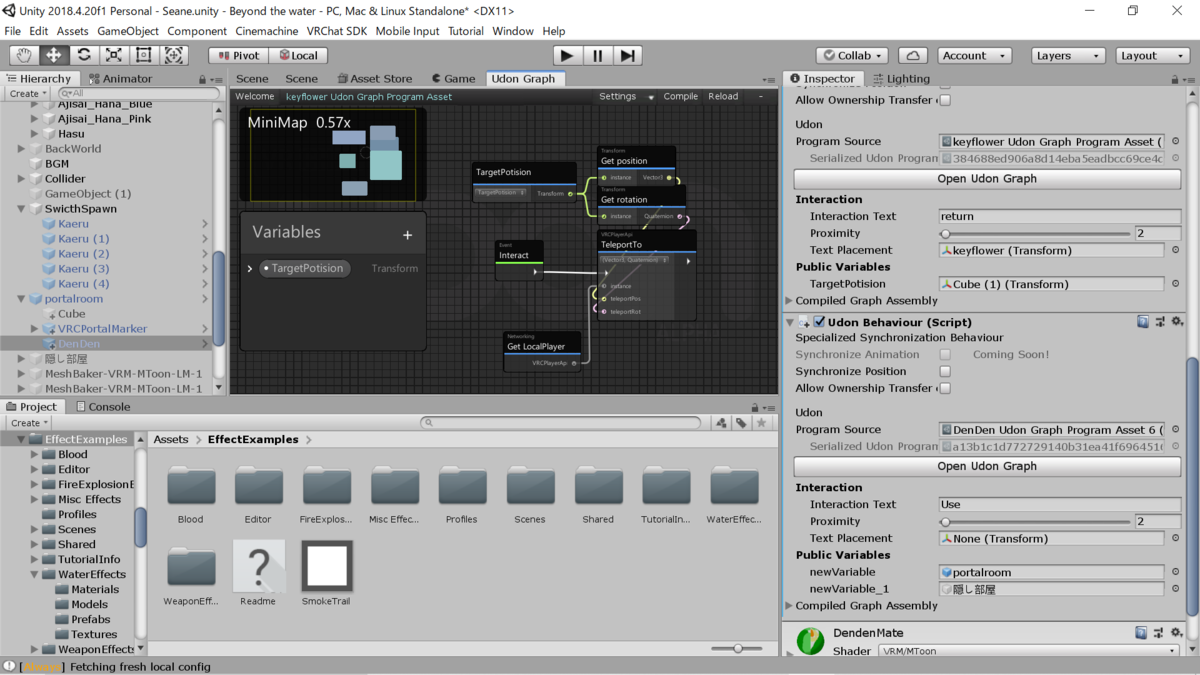Click the Pause button

[598, 55]
